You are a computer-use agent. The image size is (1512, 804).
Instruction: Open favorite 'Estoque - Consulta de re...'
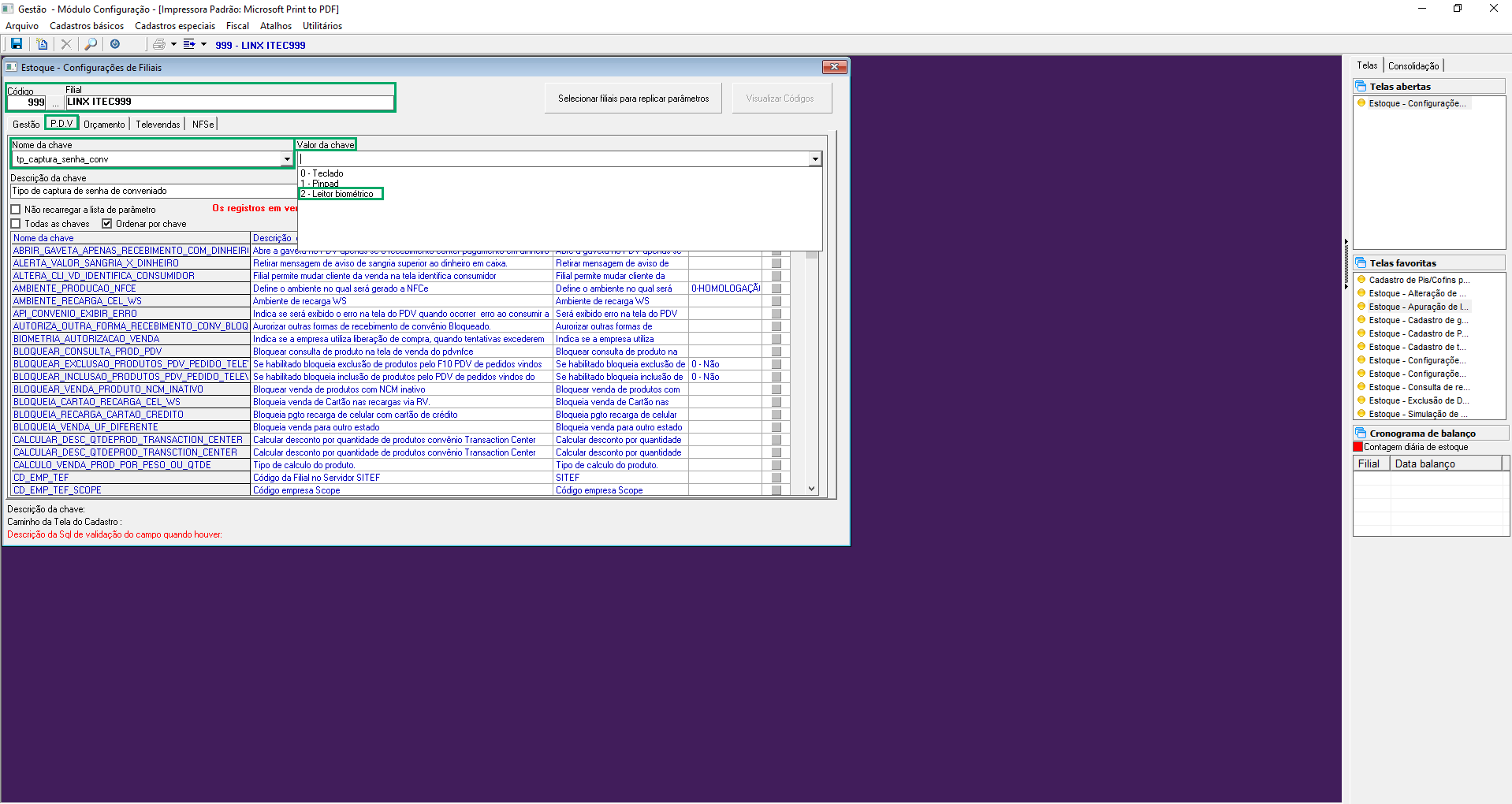pyautogui.click(x=1419, y=387)
